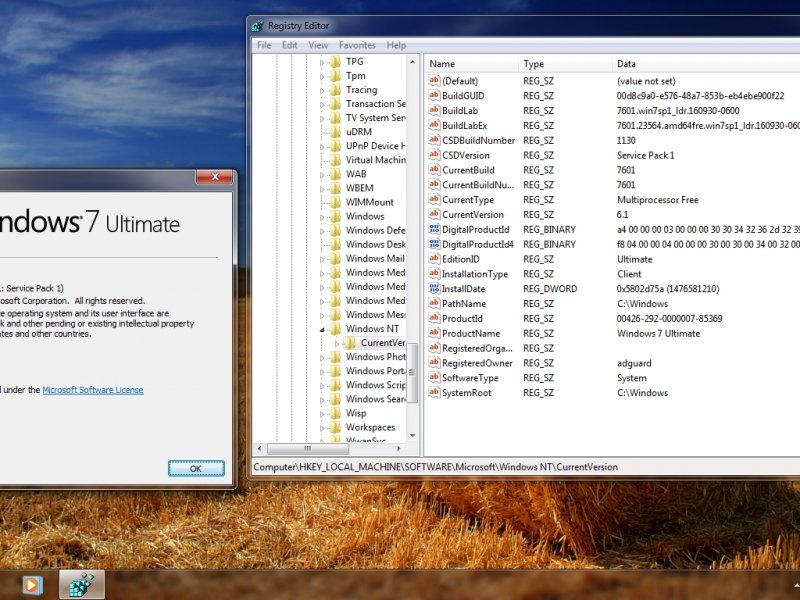
Task: Sort values by the Type column header
Action: point(565,64)
